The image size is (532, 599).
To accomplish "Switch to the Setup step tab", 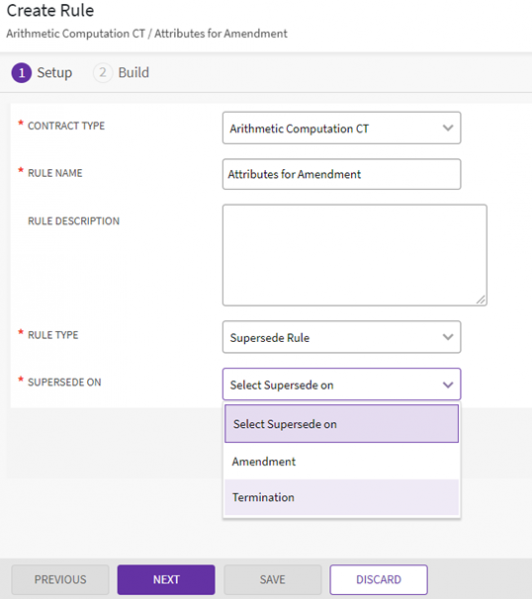I will tap(42, 73).
